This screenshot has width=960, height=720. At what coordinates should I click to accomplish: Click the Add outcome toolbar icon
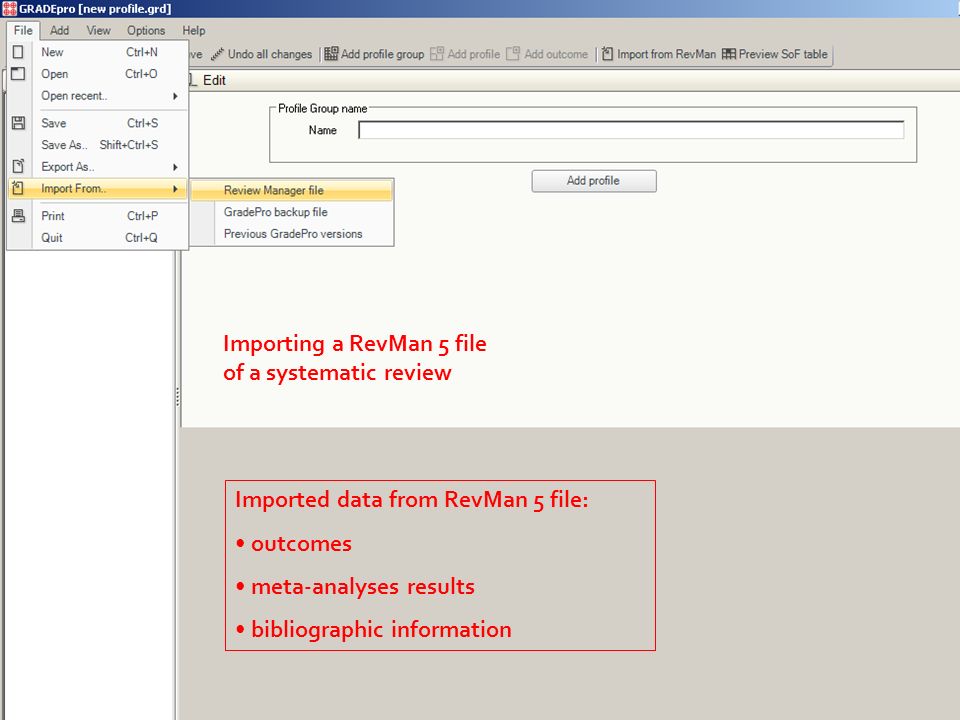click(513, 54)
